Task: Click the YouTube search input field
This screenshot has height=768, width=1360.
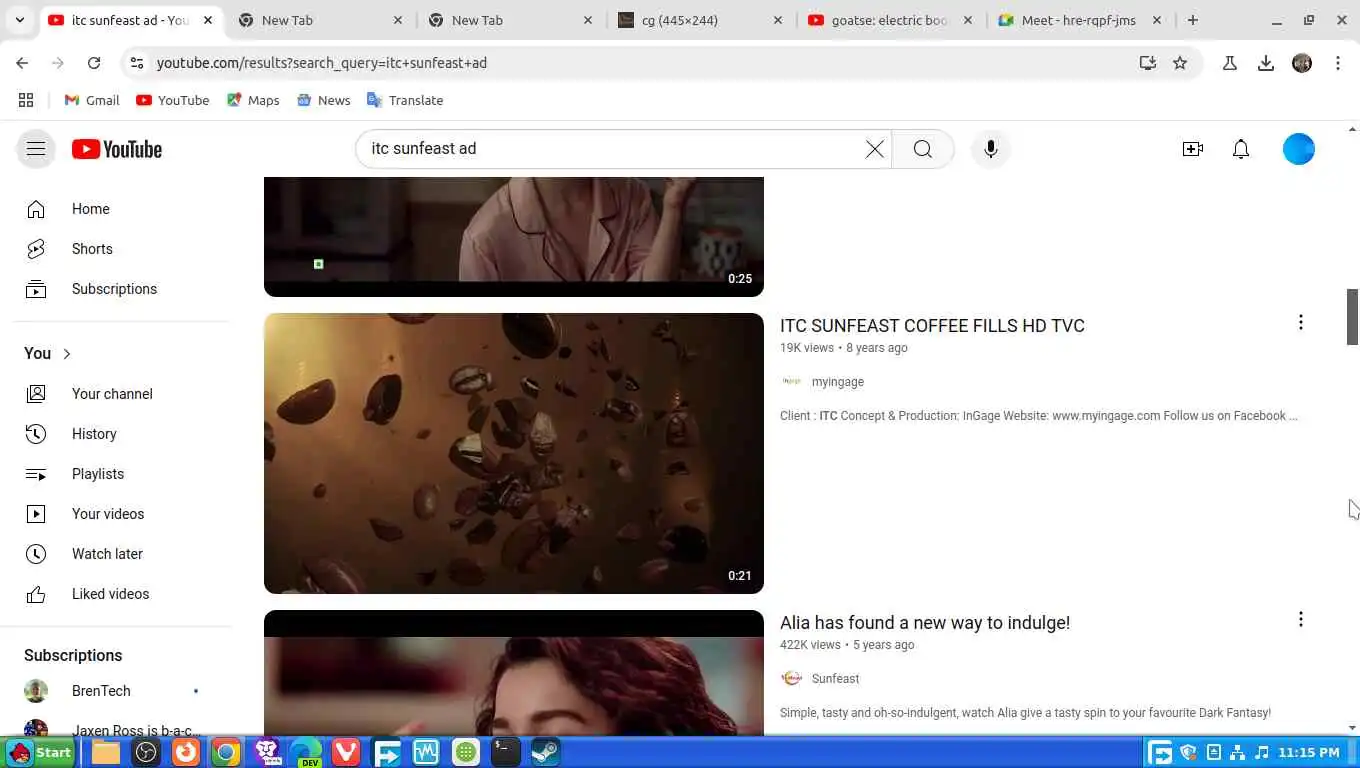Action: coord(610,149)
